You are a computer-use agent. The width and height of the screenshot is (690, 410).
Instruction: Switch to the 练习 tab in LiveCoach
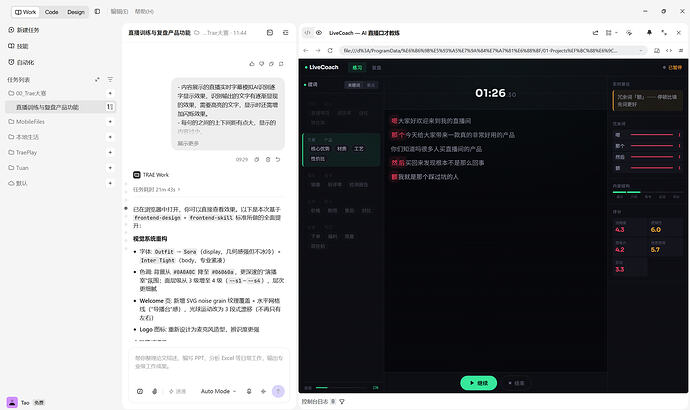[357, 67]
